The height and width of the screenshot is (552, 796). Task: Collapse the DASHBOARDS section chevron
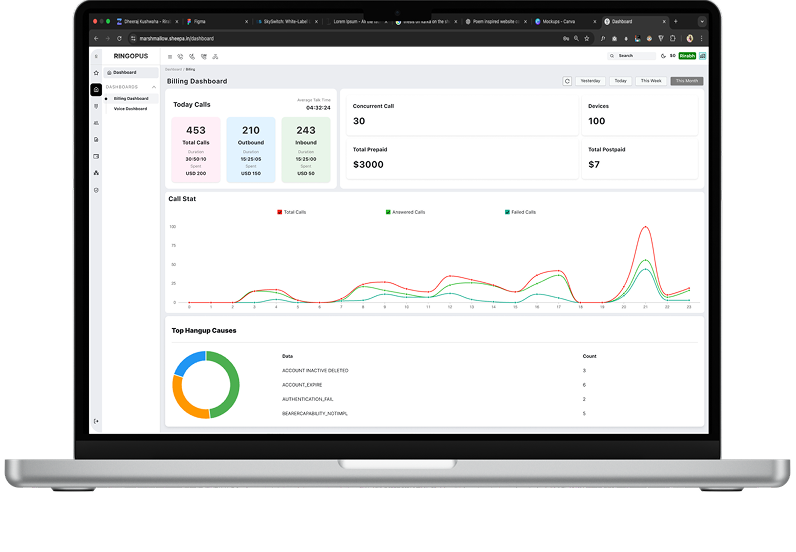(x=154, y=87)
